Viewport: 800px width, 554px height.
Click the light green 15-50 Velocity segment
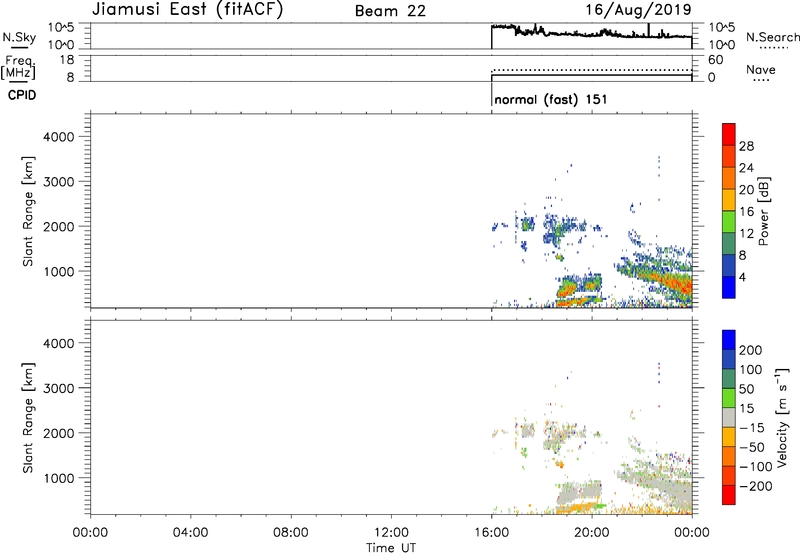pos(729,398)
